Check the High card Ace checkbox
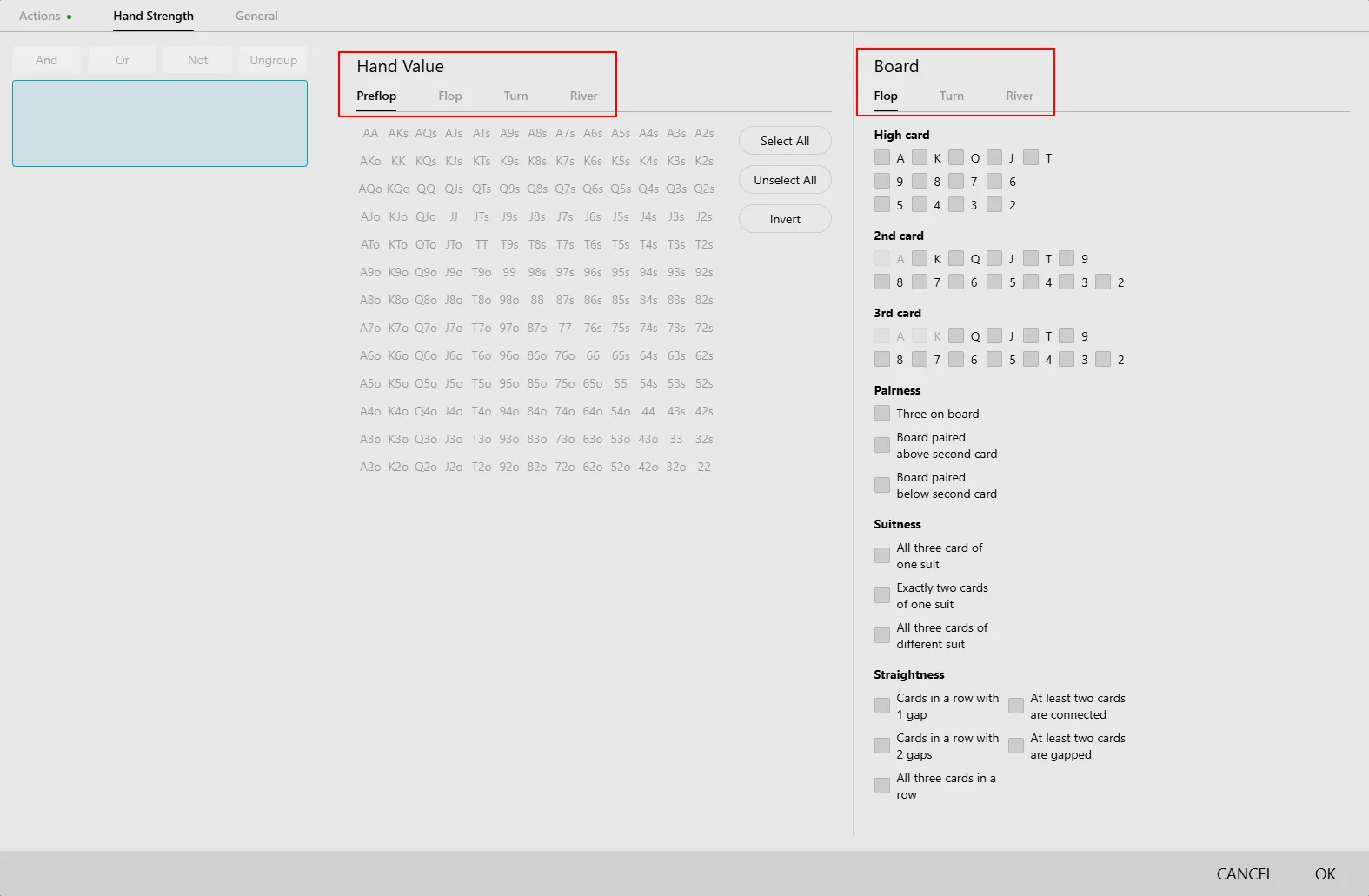The image size is (1369, 896). (882, 157)
